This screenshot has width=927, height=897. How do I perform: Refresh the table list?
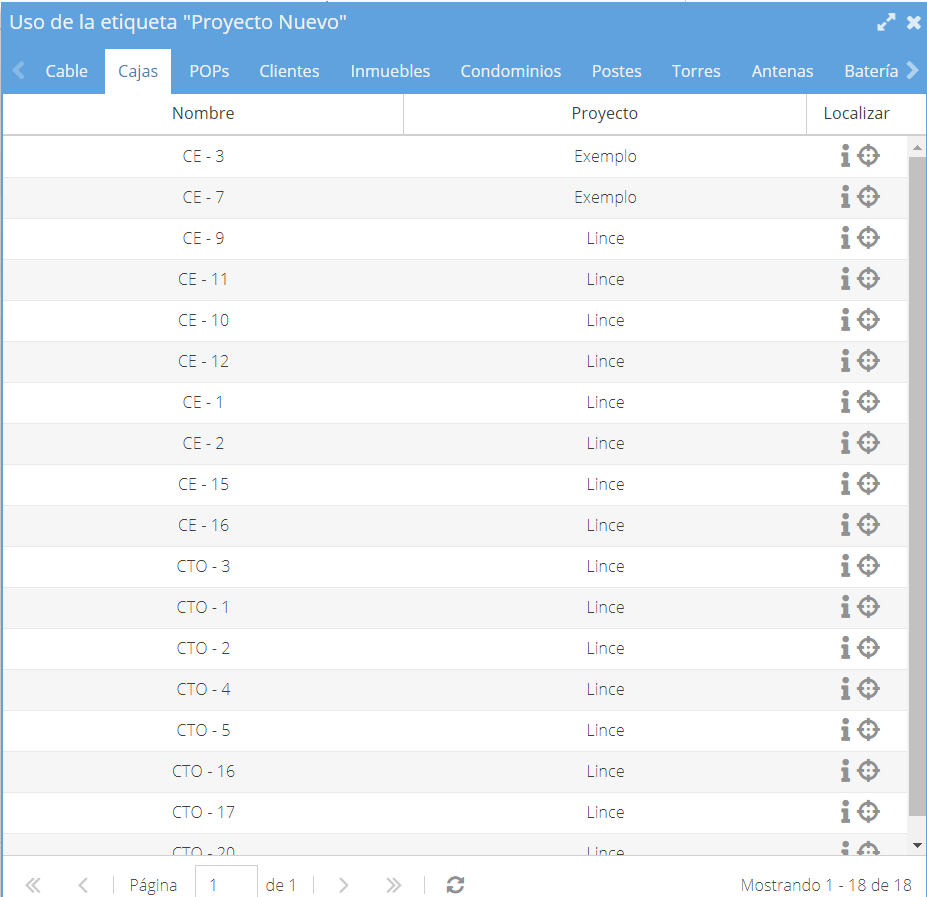[x=455, y=885]
